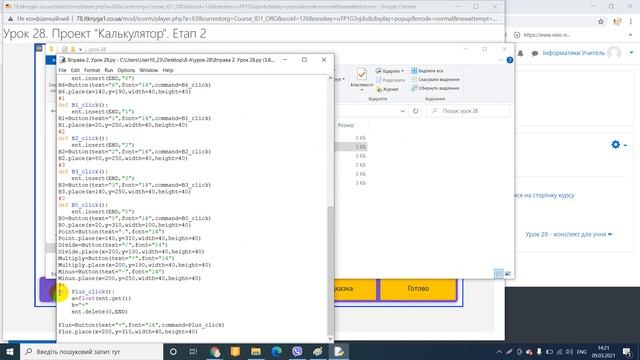Viewport: 640px width, 360px height.
Task: Click Виділити все in Explorer ribbon
Action: [427, 71]
